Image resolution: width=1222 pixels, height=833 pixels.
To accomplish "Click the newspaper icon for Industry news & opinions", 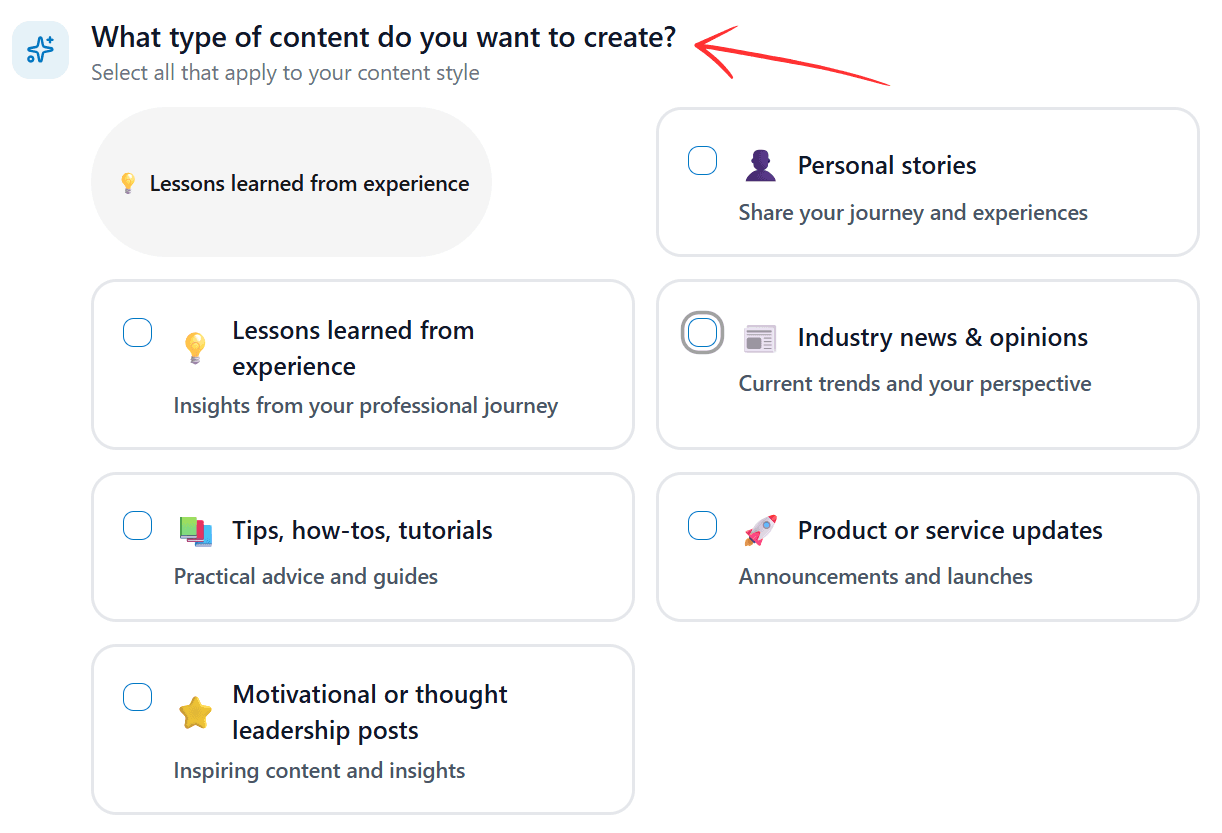I will 760,338.
